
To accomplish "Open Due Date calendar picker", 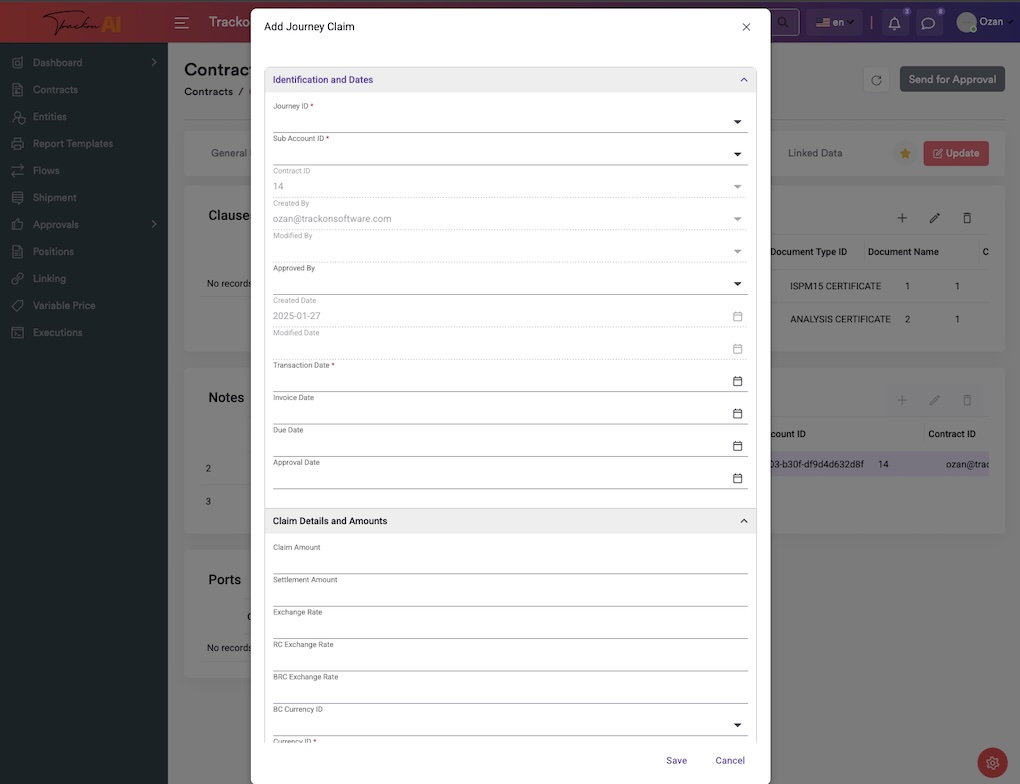I will pyautogui.click(x=738, y=446).
